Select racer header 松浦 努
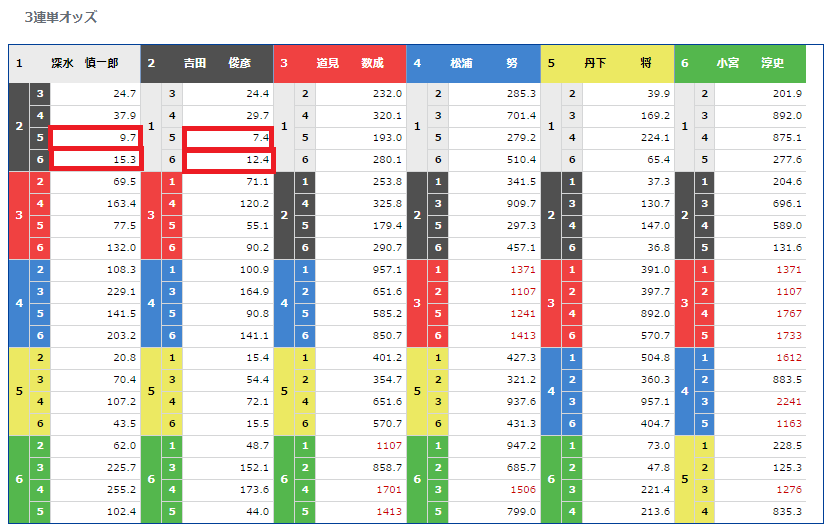829x528 pixels. coord(473,63)
